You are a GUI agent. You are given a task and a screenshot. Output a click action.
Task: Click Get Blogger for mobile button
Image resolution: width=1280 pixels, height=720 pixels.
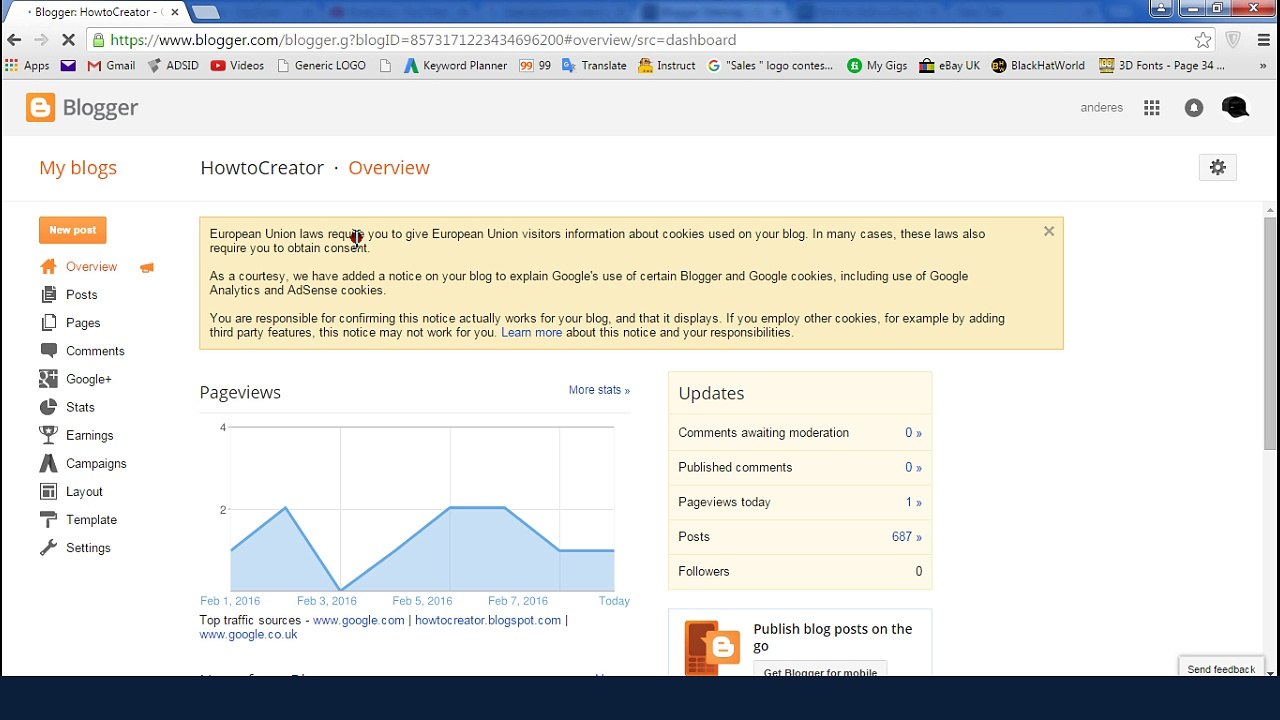coord(820,670)
